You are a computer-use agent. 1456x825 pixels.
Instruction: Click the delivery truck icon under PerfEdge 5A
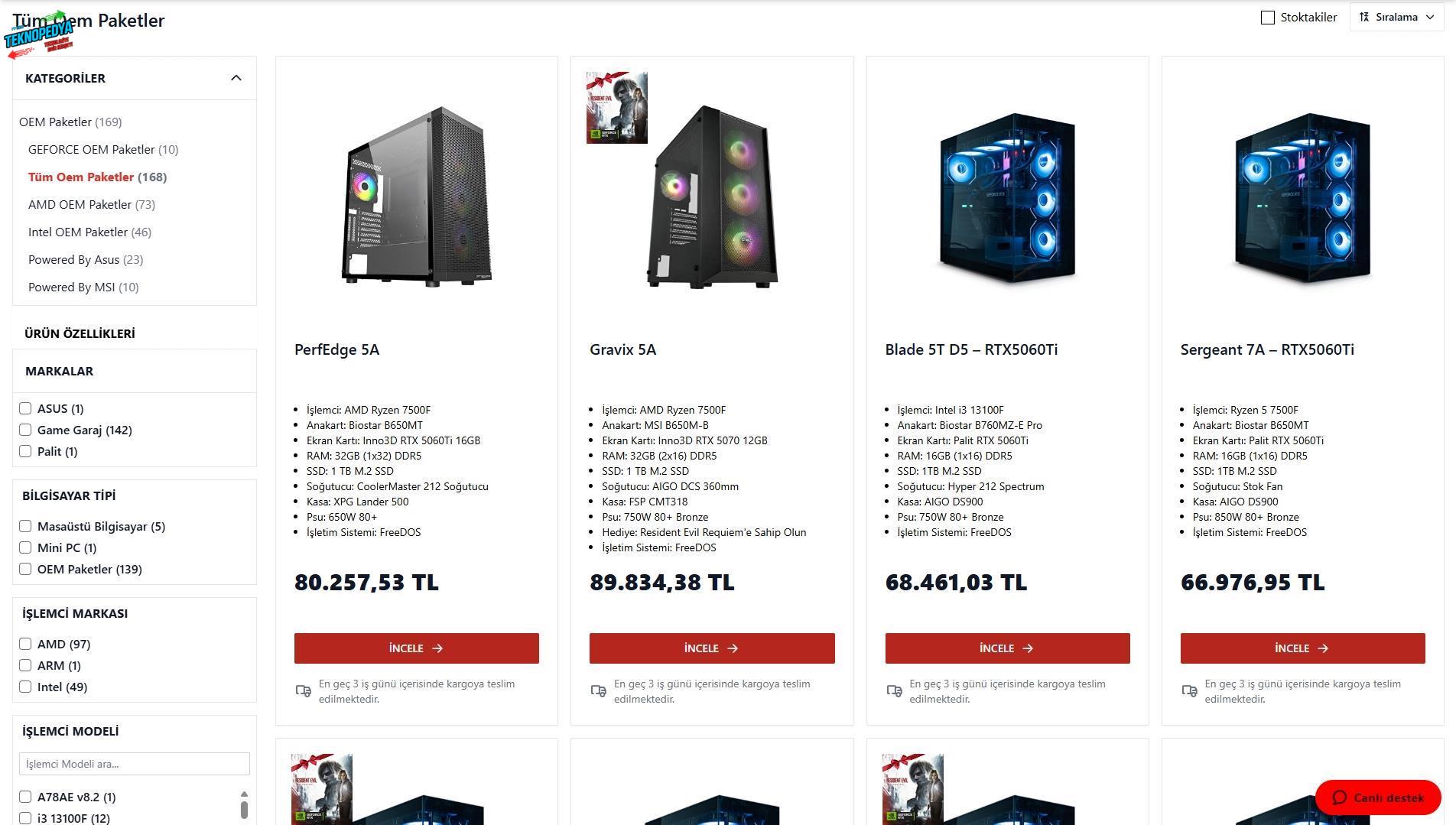[x=303, y=691]
